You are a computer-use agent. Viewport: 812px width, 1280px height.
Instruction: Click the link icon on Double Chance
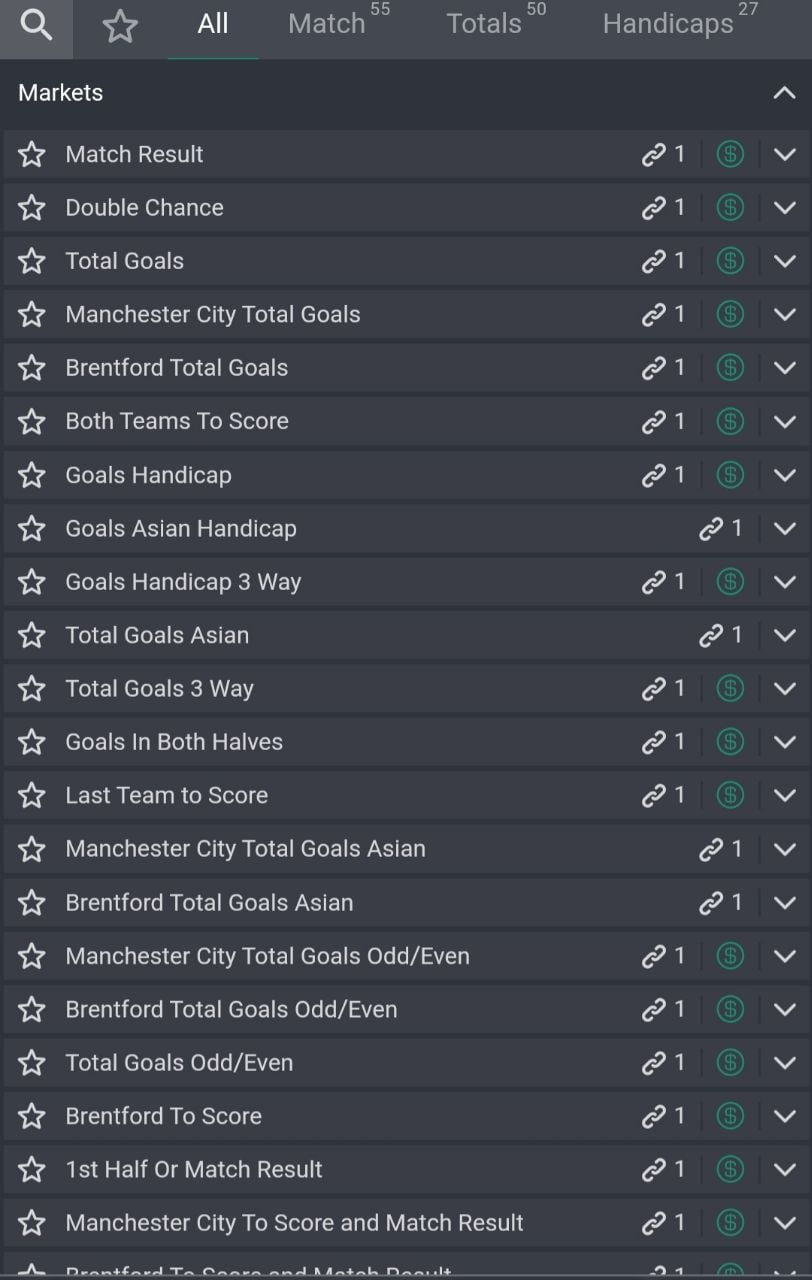(654, 208)
